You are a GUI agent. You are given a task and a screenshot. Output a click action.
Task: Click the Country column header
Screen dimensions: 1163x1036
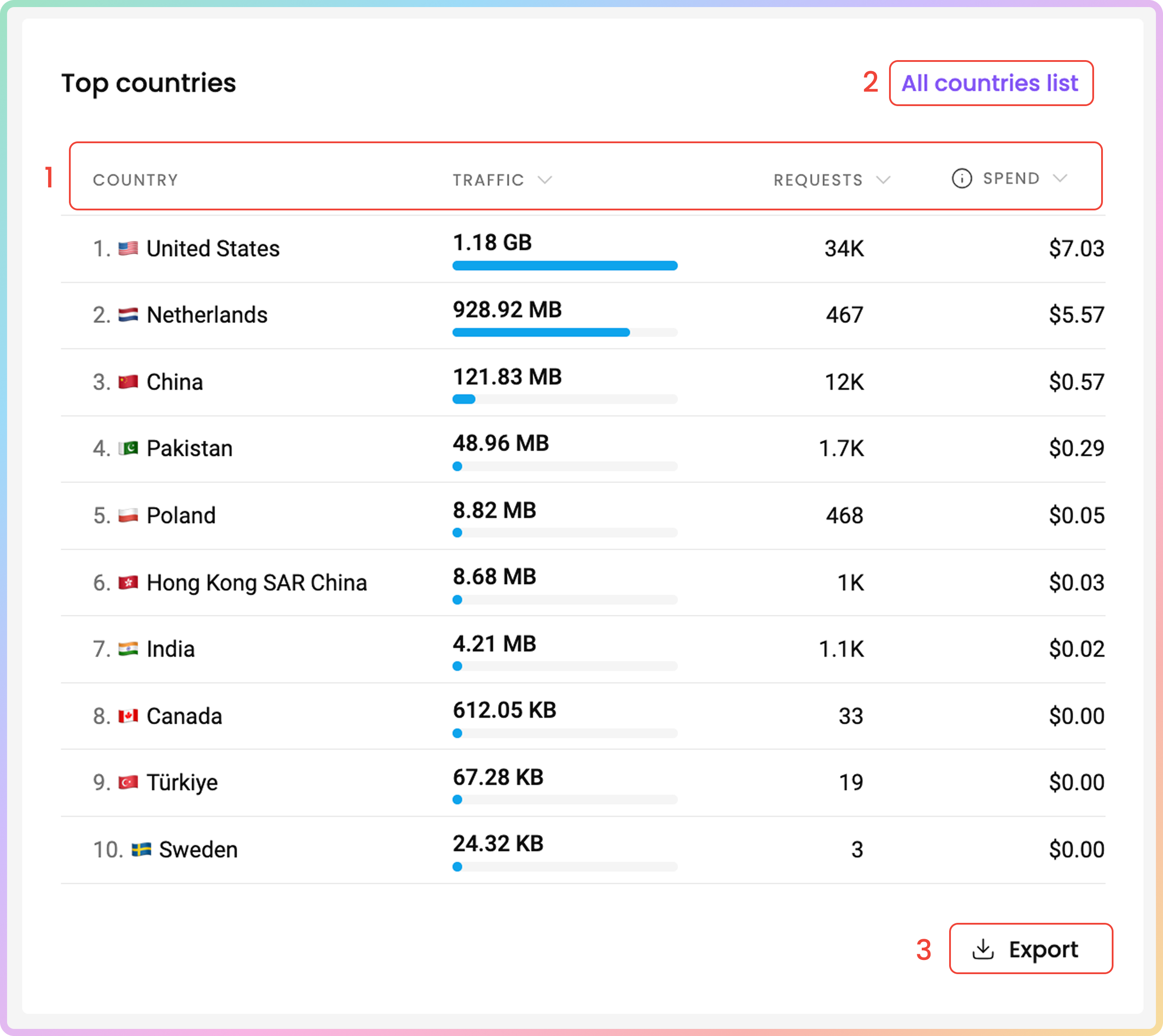pyautogui.click(x=135, y=180)
